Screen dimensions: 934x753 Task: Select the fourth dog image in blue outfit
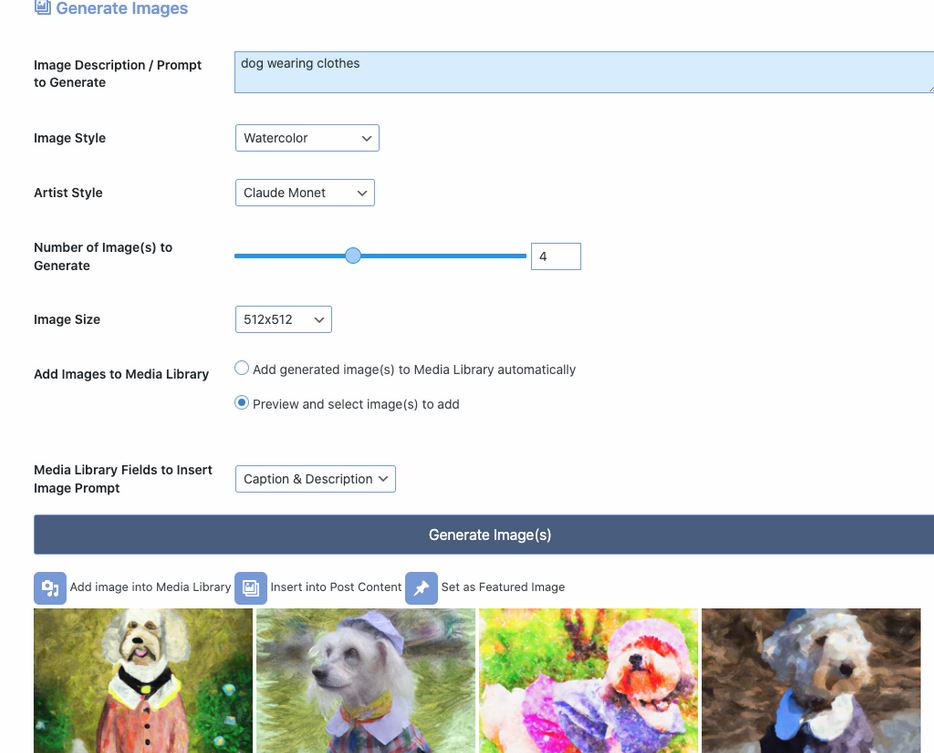811,680
